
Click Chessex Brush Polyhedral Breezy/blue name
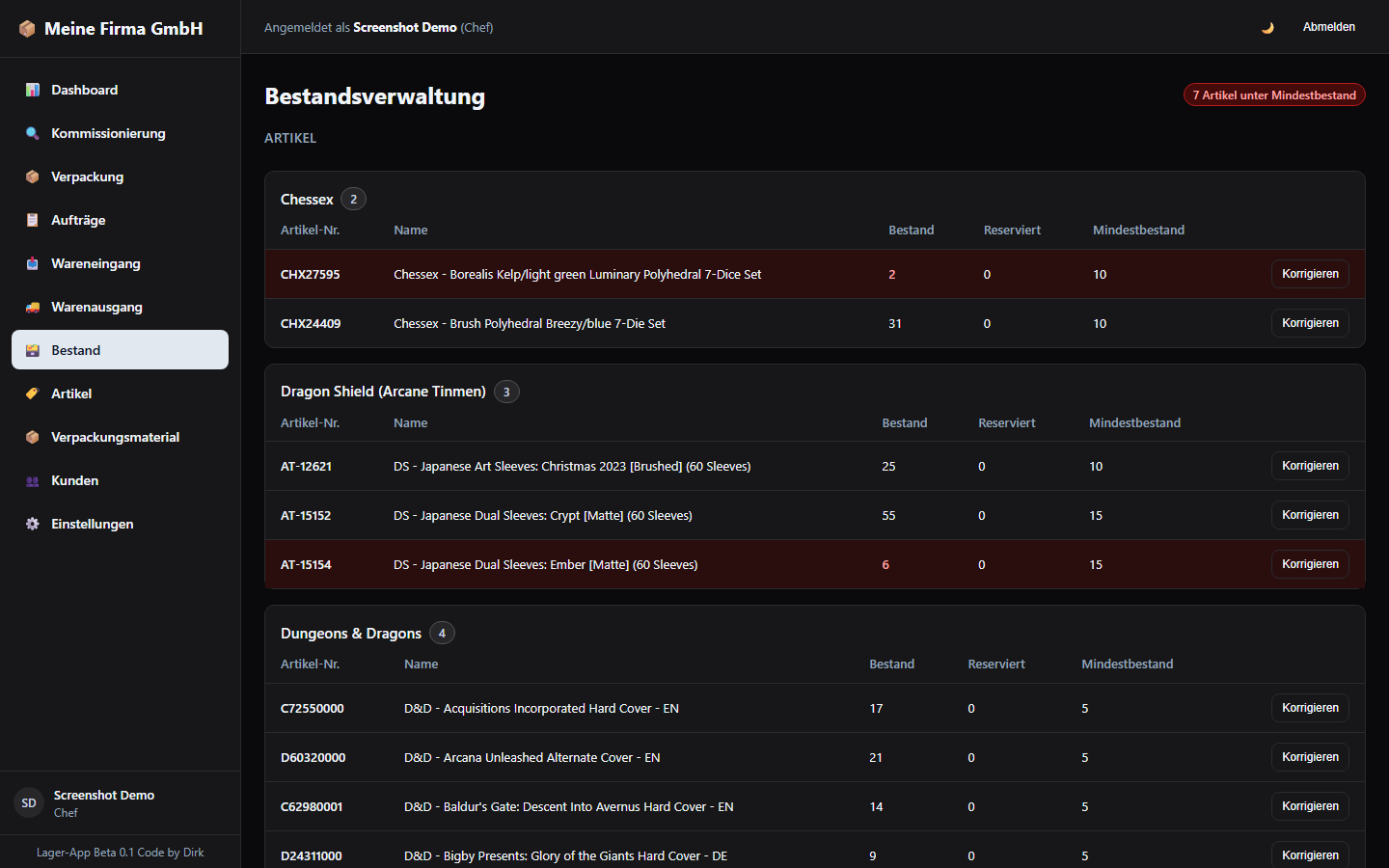[x=530, y=324]
